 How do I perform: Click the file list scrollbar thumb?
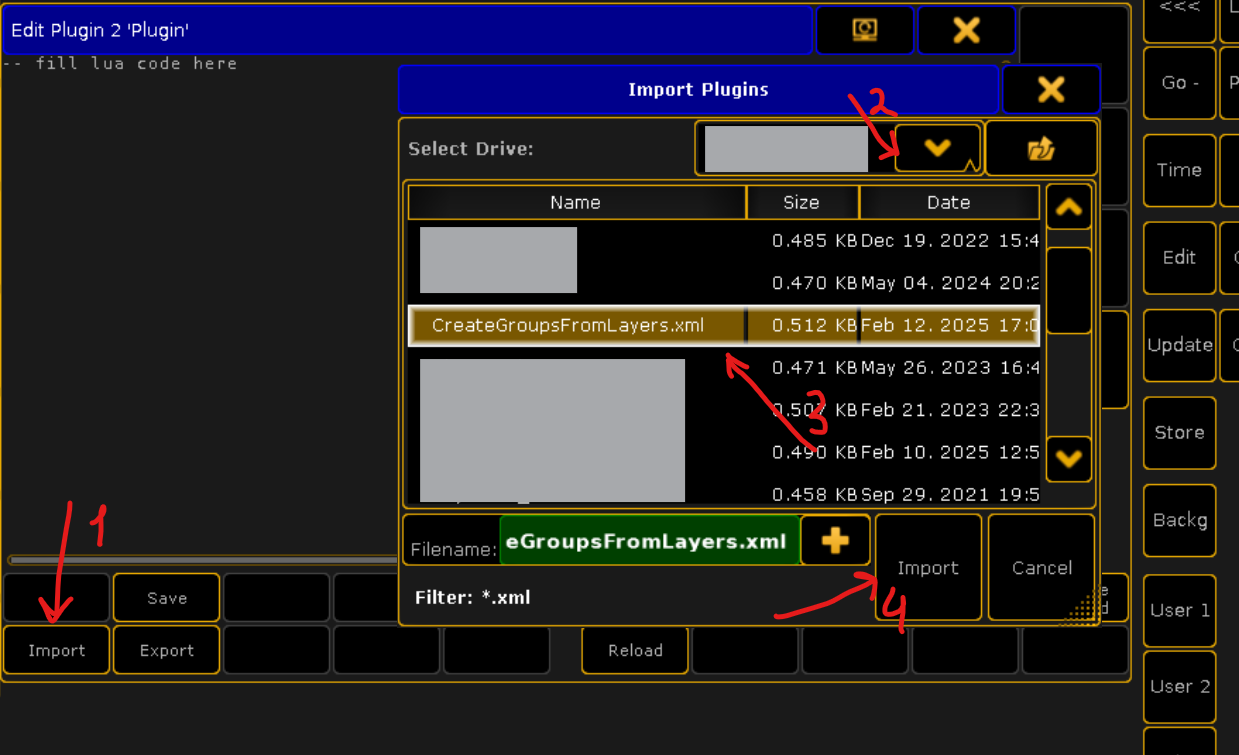tap(1068, 290)
